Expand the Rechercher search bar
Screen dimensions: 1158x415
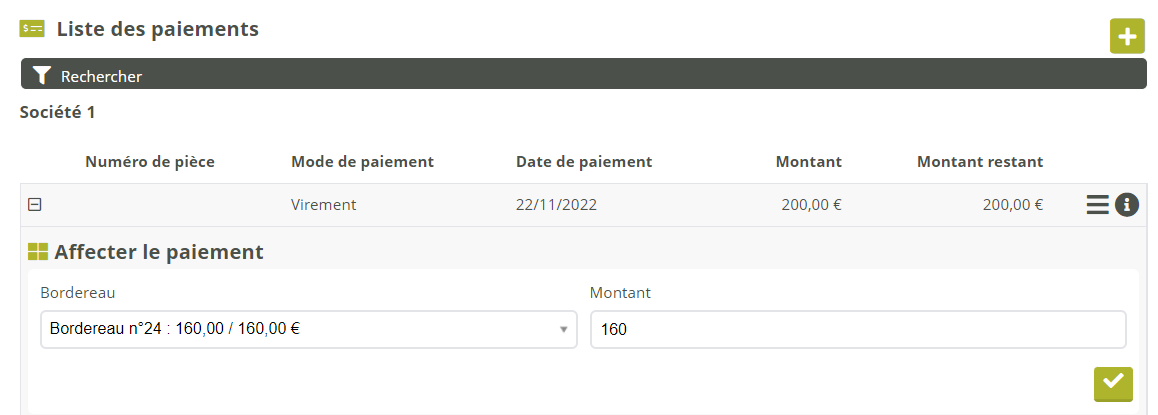point(583,75)
